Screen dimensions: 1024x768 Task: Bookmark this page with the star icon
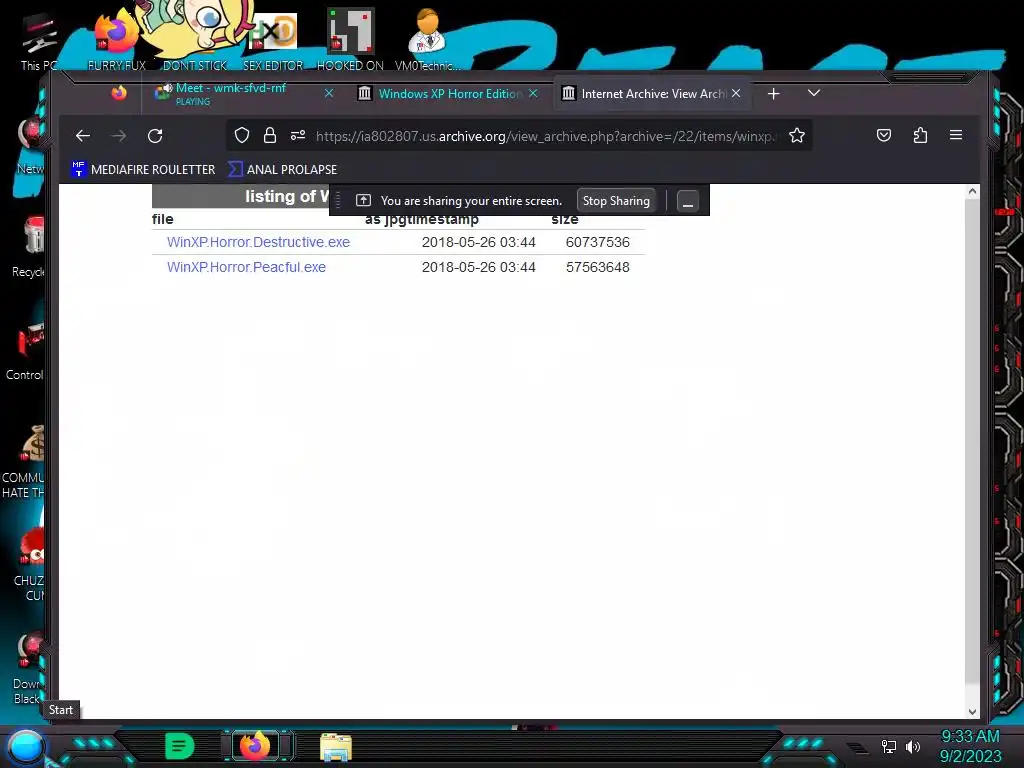797,135
